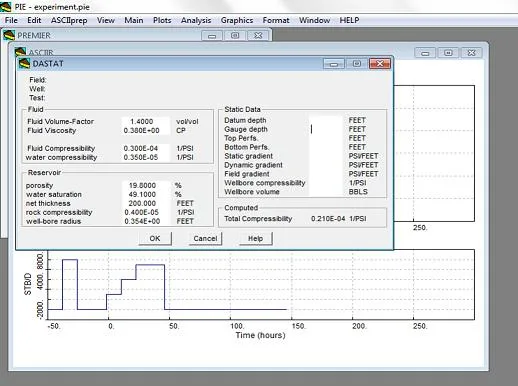Viewport: 518px width, 386px height.
Task: Open the Format menu
Action: 276,20
